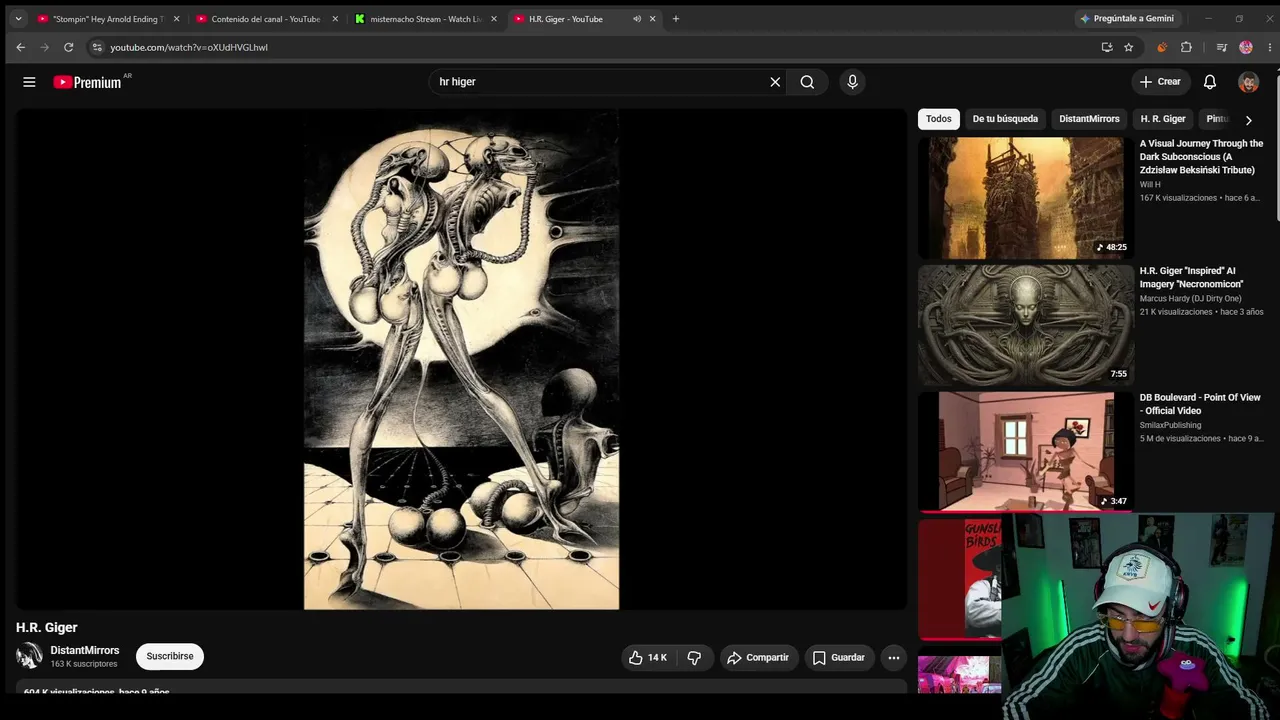This screenshot has width=1280, height=720.
Task: Click the '163 K suscriptores' text
Action: pyautogui.click(x=84, y=664)
